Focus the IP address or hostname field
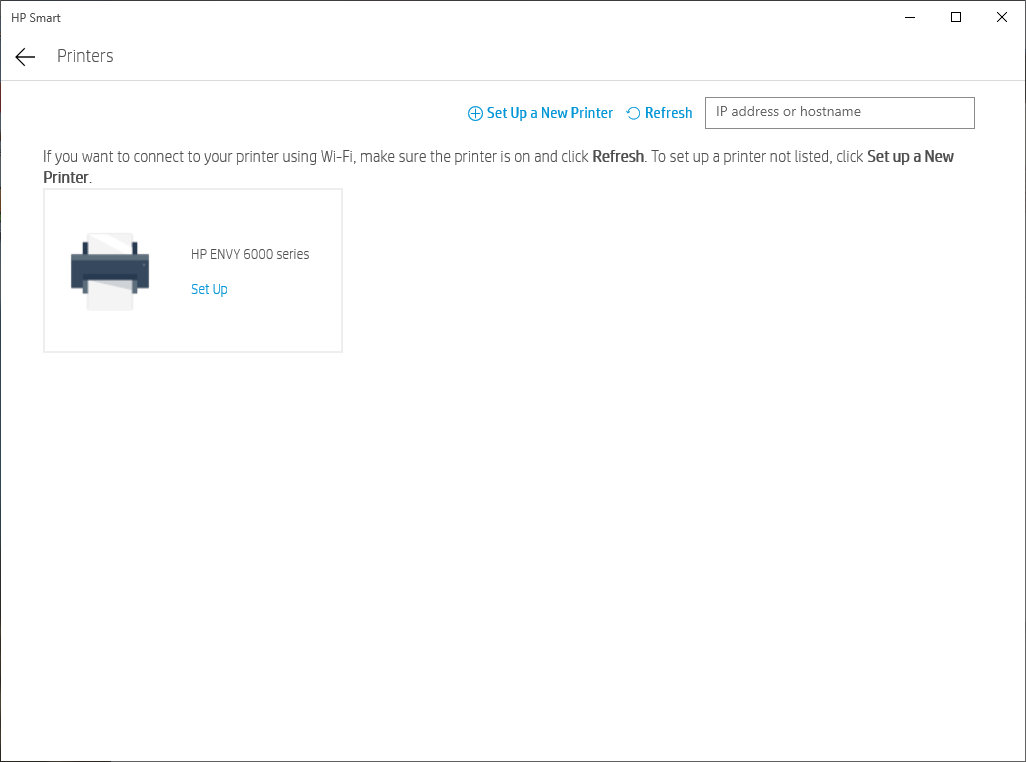The height and width of the screenshot is (762, 1026). click(840, 113)
